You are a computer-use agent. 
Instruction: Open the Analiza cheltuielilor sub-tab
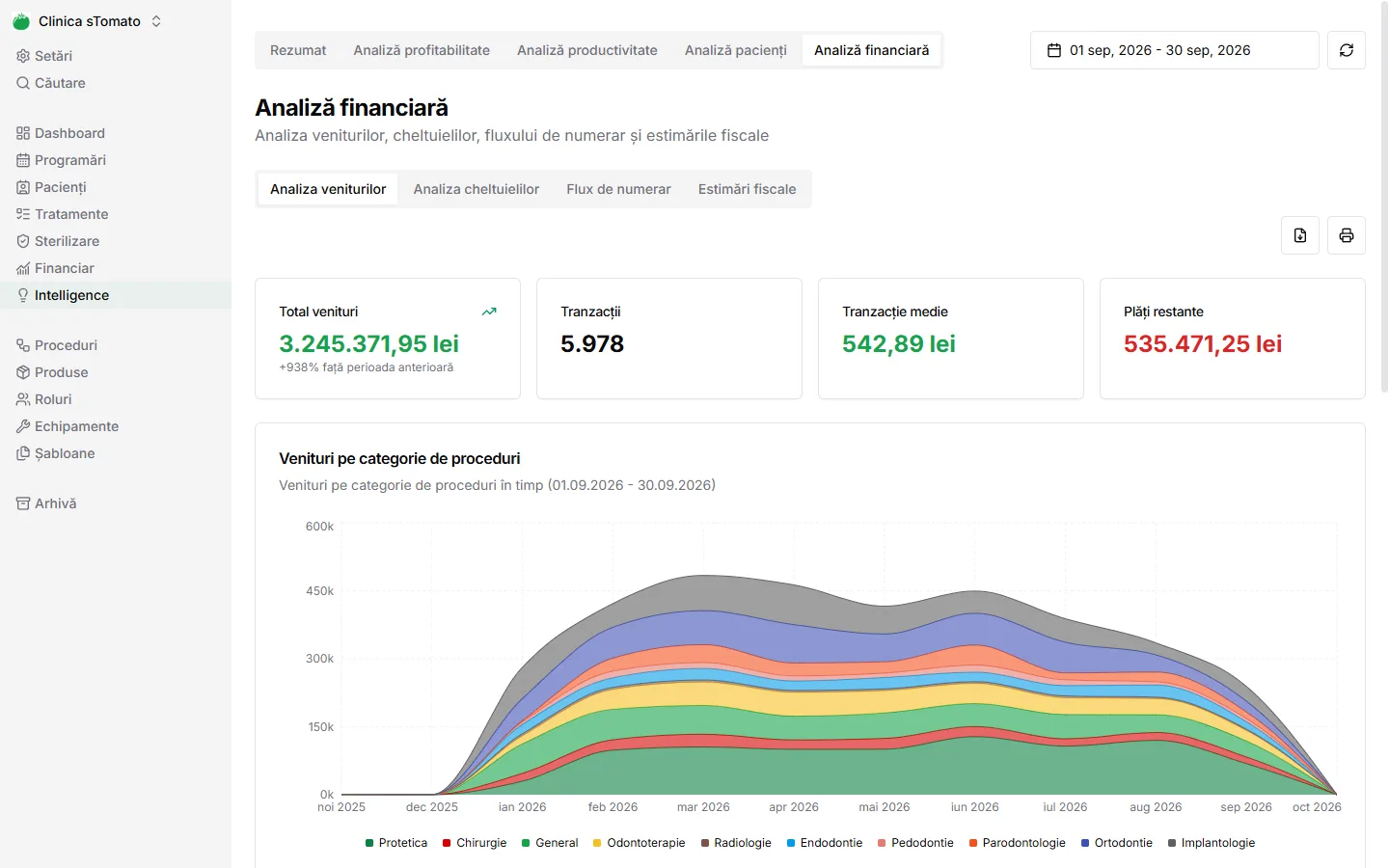(x=477, y=189)
